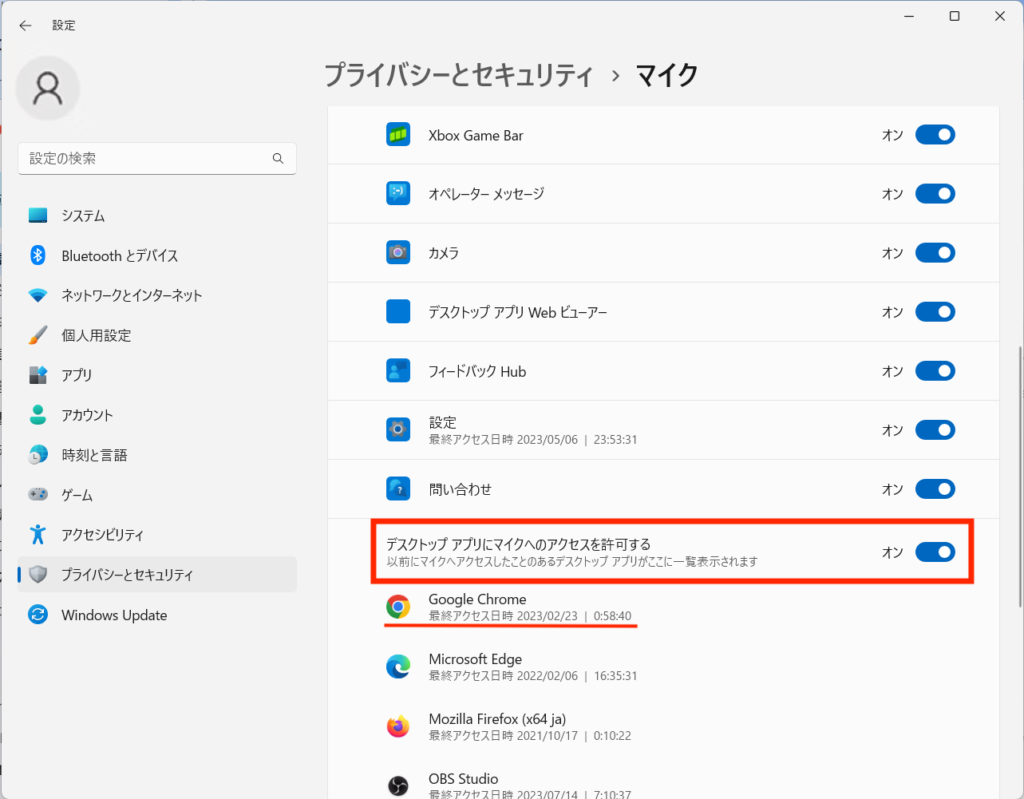Click the Mozilla Firefox icon
This screenshot has height=799, width=1024.
(398, 727)
